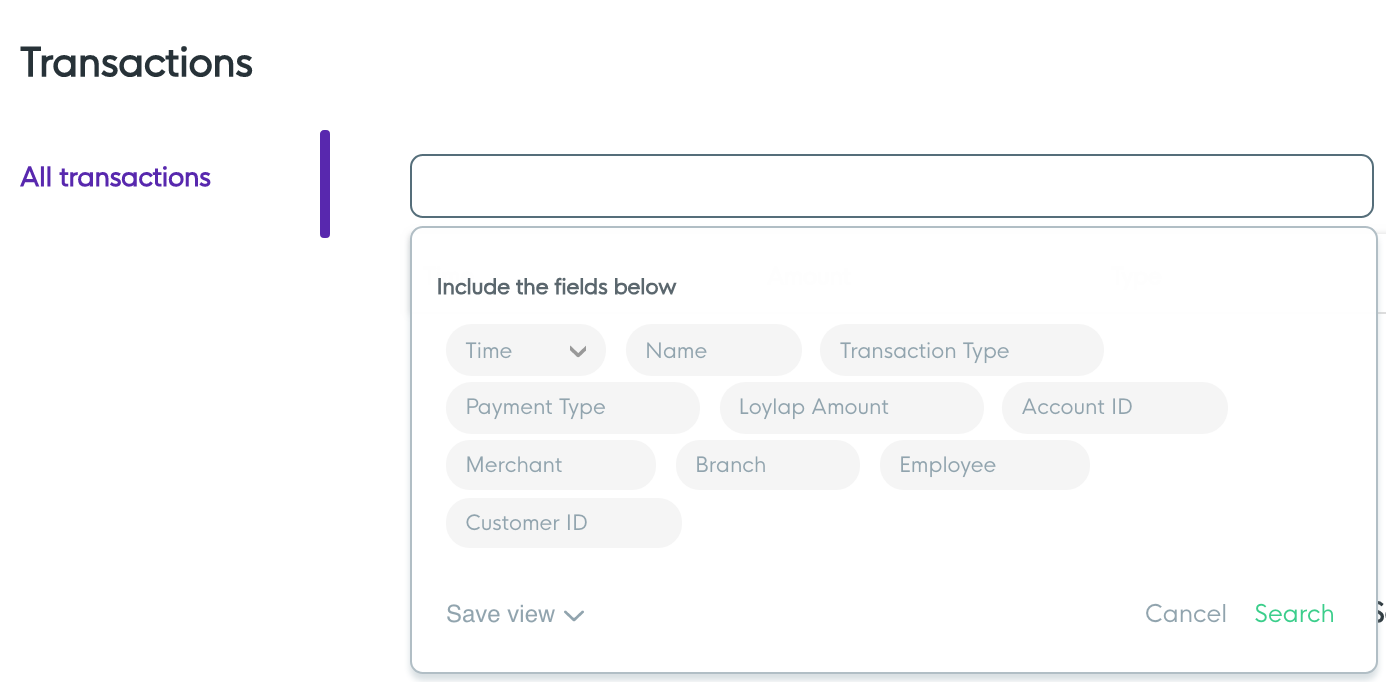Viewport: 1386px width, 682px height.
Task: Expand the Save view dropdown
Action: click(574, 616)
